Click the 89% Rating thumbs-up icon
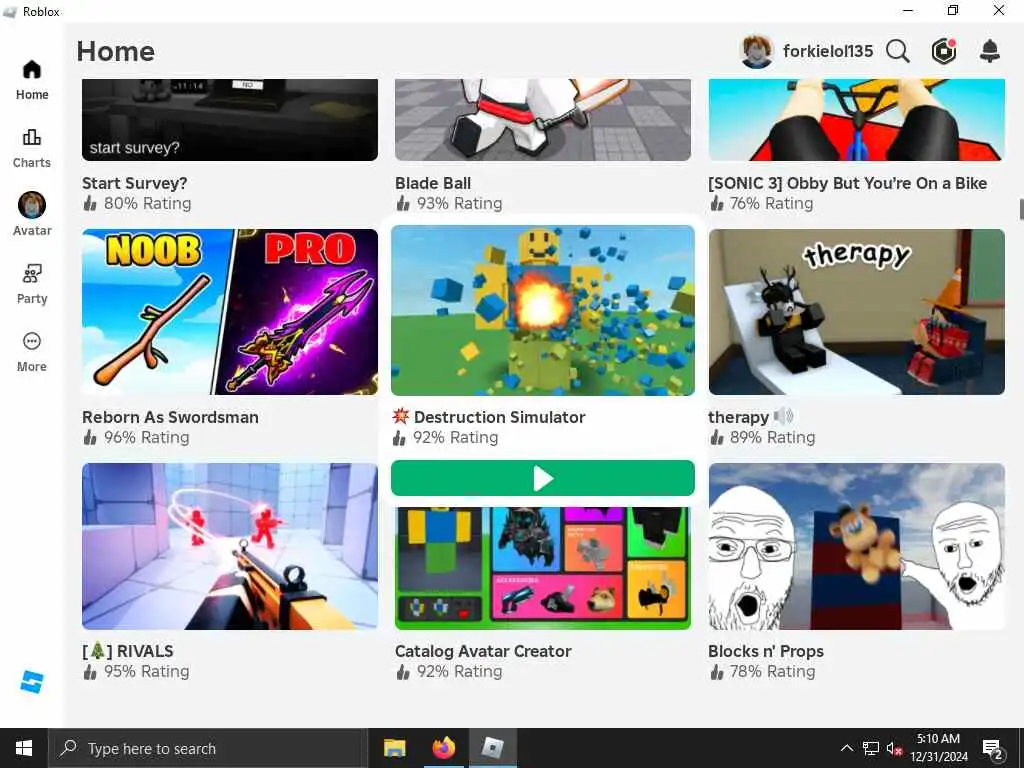The image size is (1024, 768). click(716, 437)
